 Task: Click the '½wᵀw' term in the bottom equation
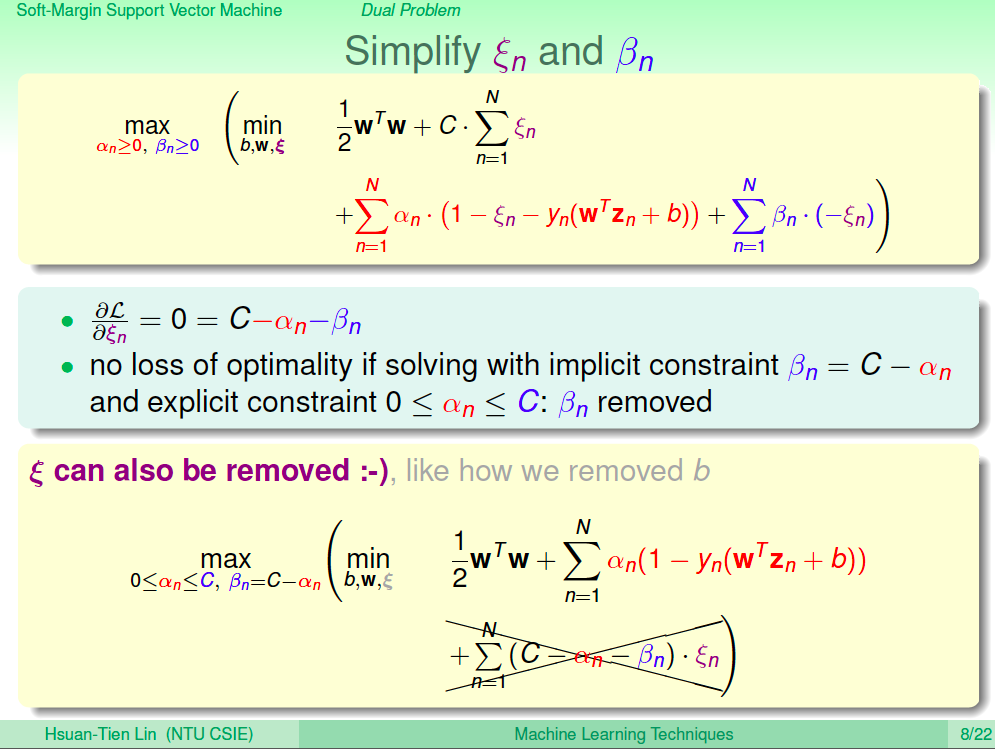(491, 560)
